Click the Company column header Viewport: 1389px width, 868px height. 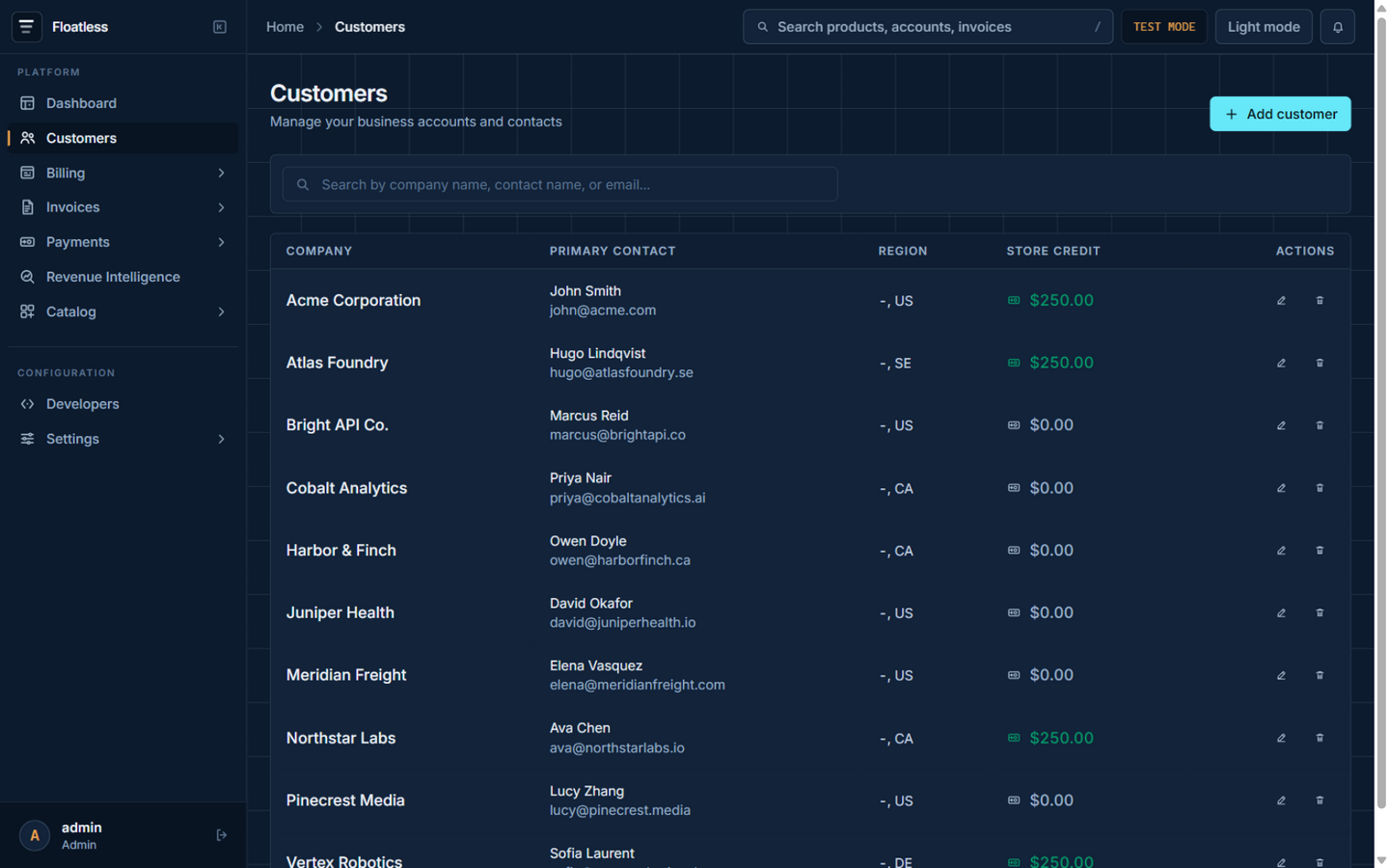pos(319,251)
